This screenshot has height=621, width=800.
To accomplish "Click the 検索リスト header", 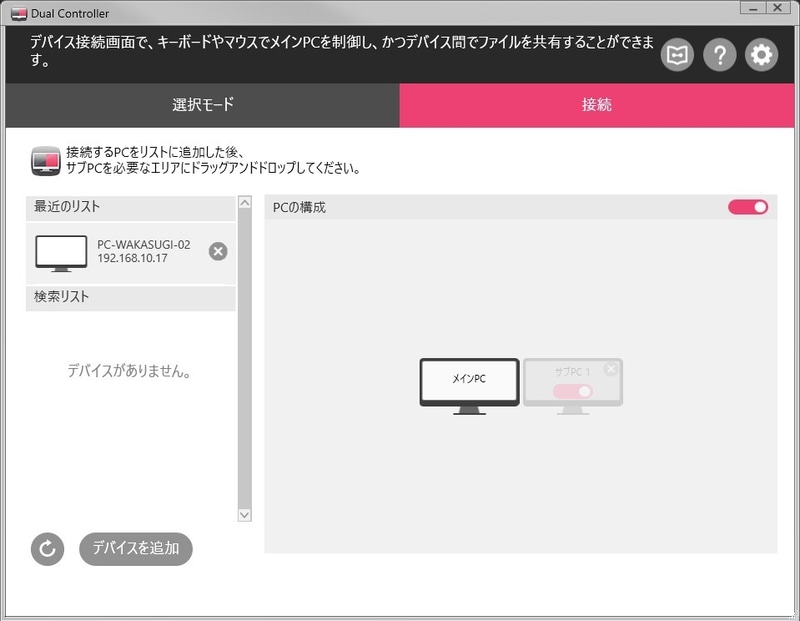I will click(x=131, y=297).
